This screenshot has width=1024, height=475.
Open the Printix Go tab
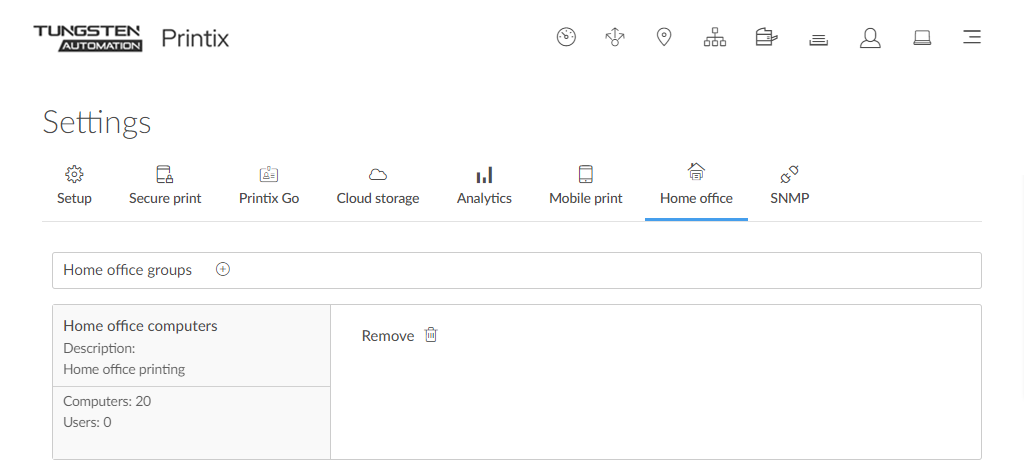click(269, 186)
